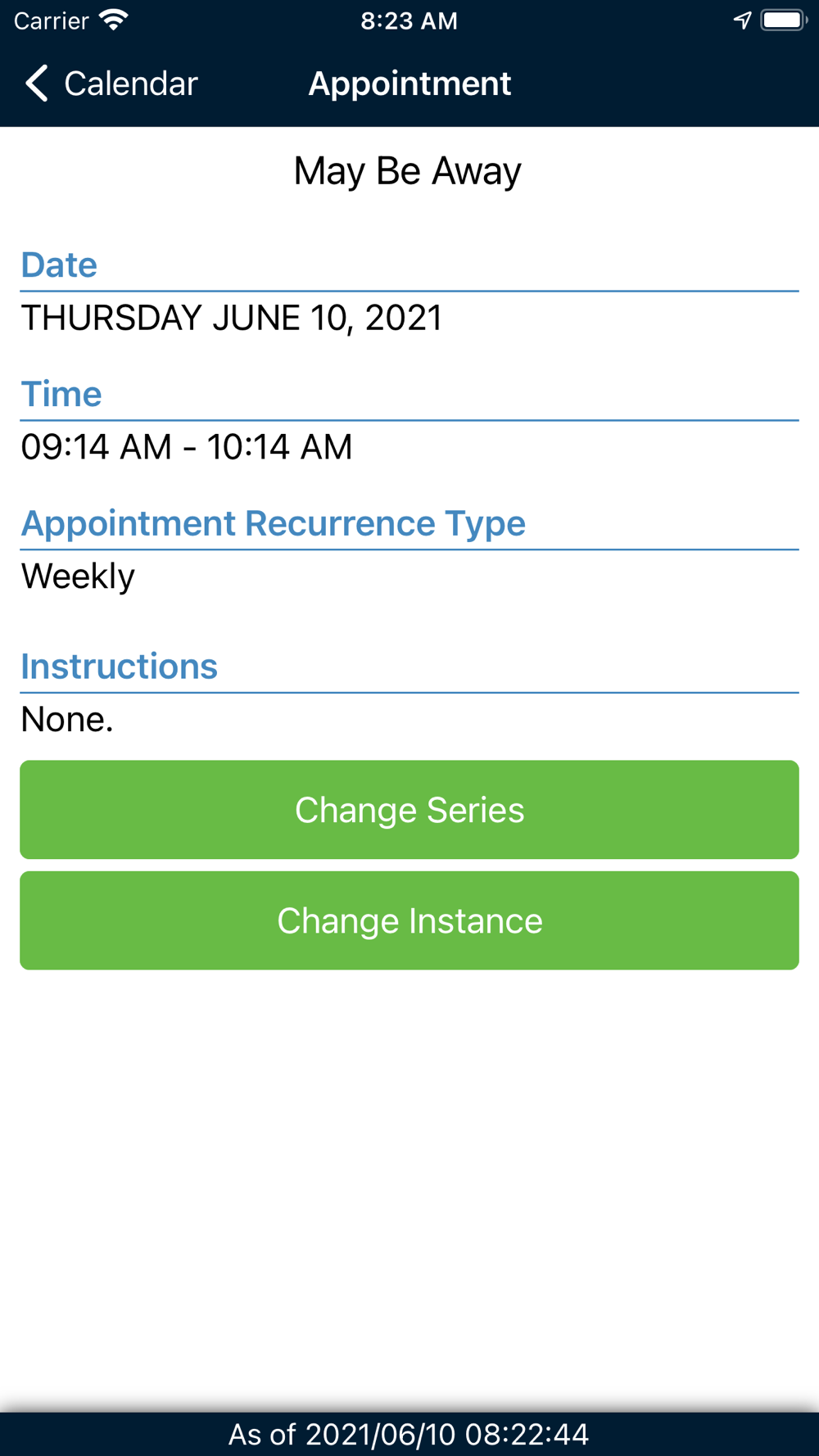Tap the Carrier label in the status bar

pyautogui.click(x=51, y=20)
